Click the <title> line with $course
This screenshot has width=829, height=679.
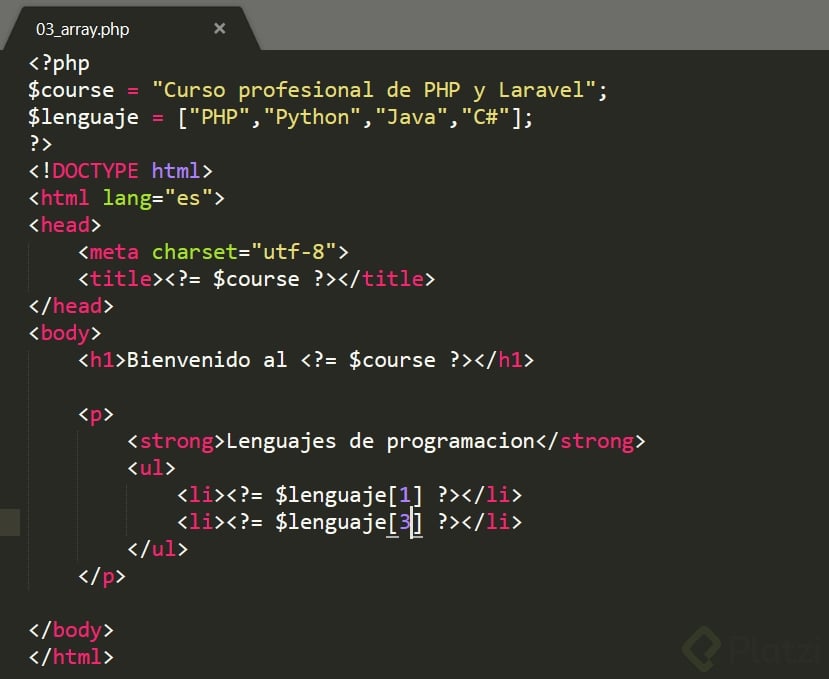tap(256, 279)
